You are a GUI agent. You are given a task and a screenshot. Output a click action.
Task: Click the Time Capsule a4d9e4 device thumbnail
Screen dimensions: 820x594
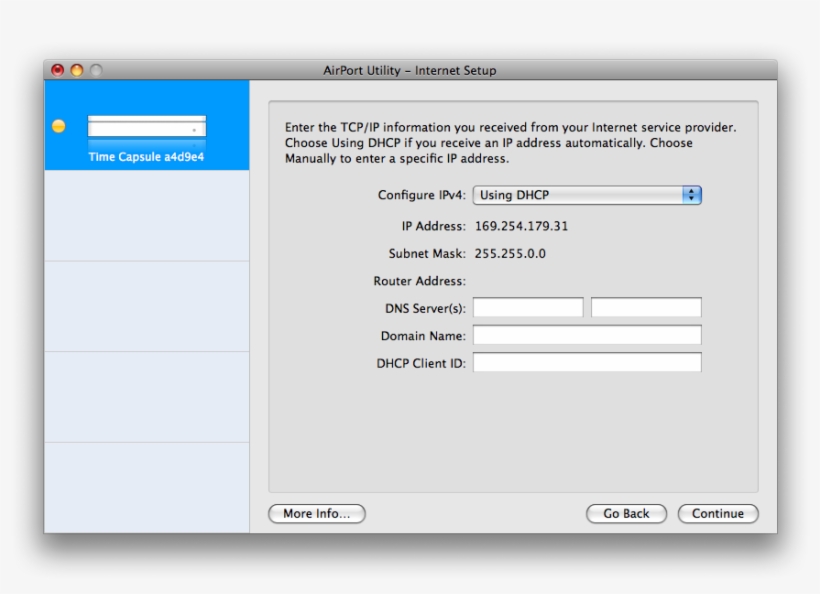coord(146,126)
